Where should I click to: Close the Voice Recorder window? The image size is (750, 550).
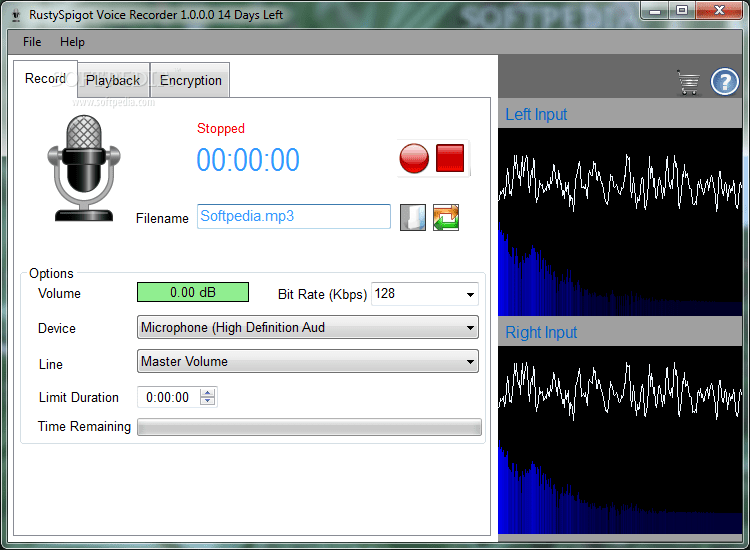(x=719, y=11)
